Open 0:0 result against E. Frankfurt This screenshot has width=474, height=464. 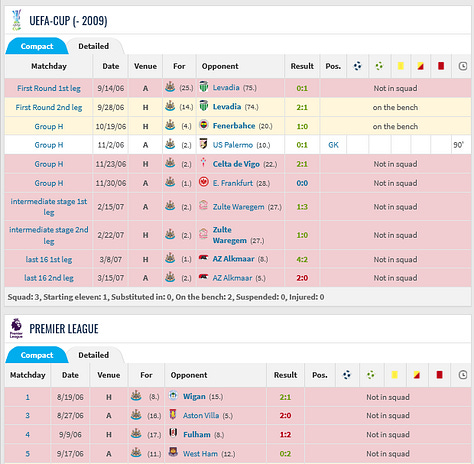tap(302, 183)
